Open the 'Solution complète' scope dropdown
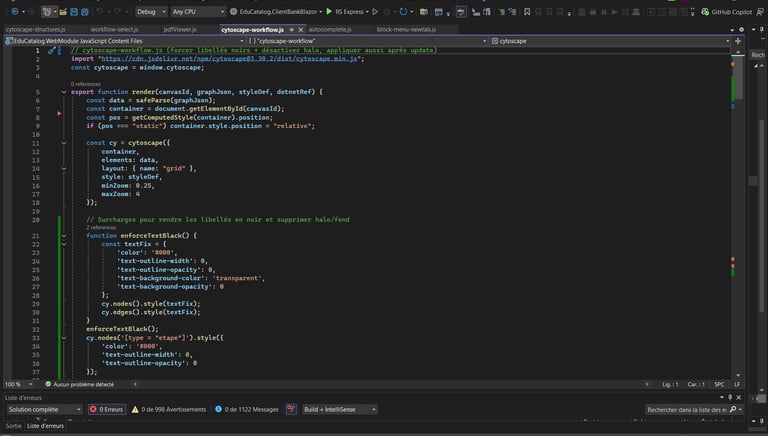768x436 pixels. coord(44,409)
